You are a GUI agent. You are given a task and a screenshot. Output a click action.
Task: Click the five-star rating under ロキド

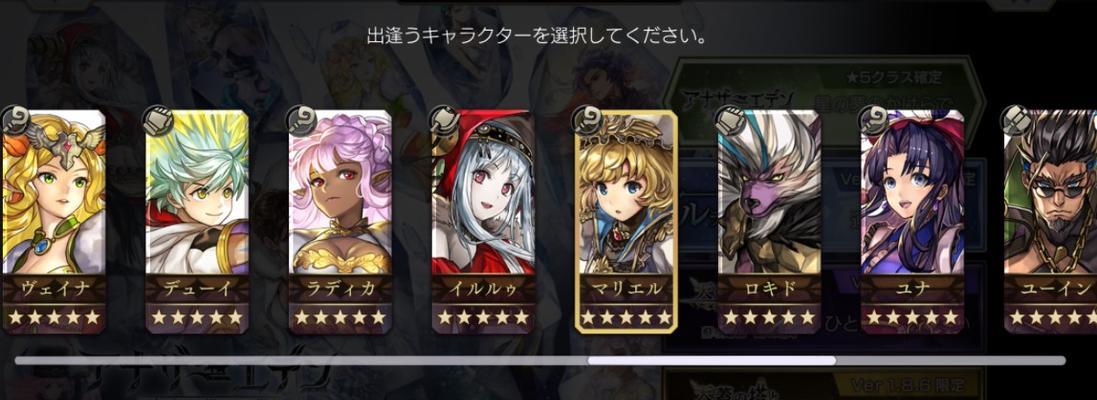[x=769, y=317]
